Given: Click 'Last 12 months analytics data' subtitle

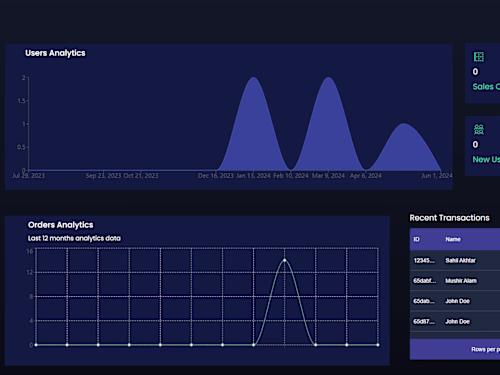Looking at the screenshot, I should (74, 238).
